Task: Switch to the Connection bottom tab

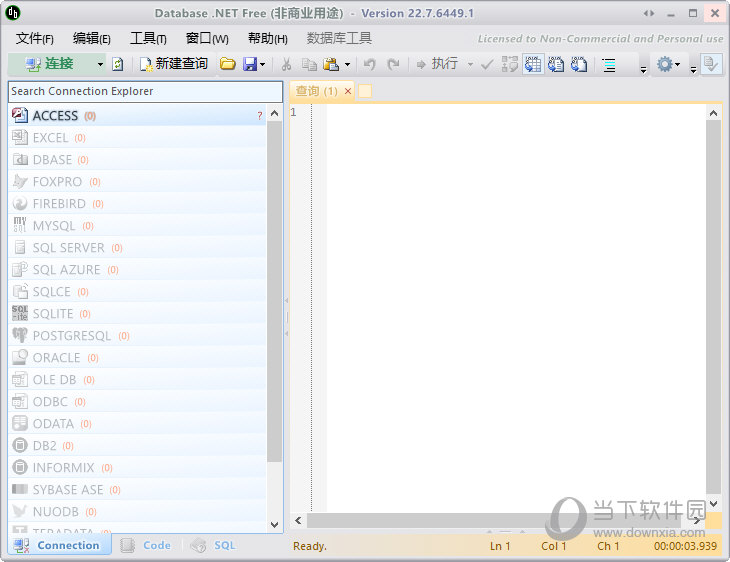Action: click(x=59, y=545)
